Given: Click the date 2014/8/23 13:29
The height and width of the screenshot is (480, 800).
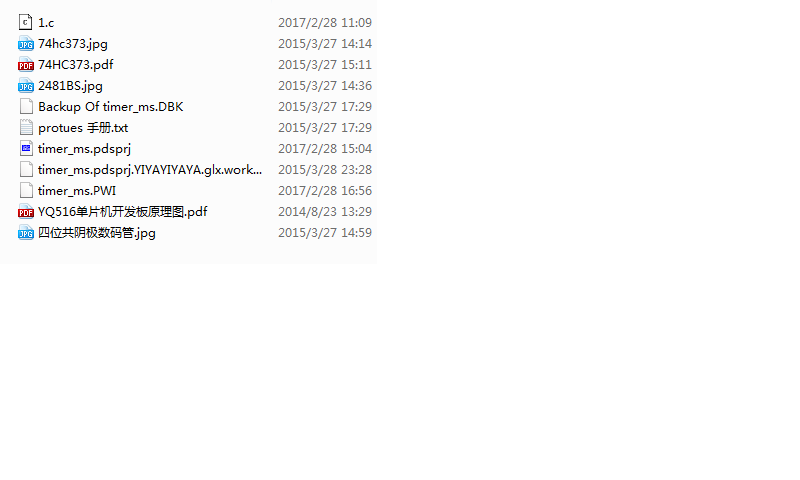Looking at the screenshot, I should (x=324, y=211).
